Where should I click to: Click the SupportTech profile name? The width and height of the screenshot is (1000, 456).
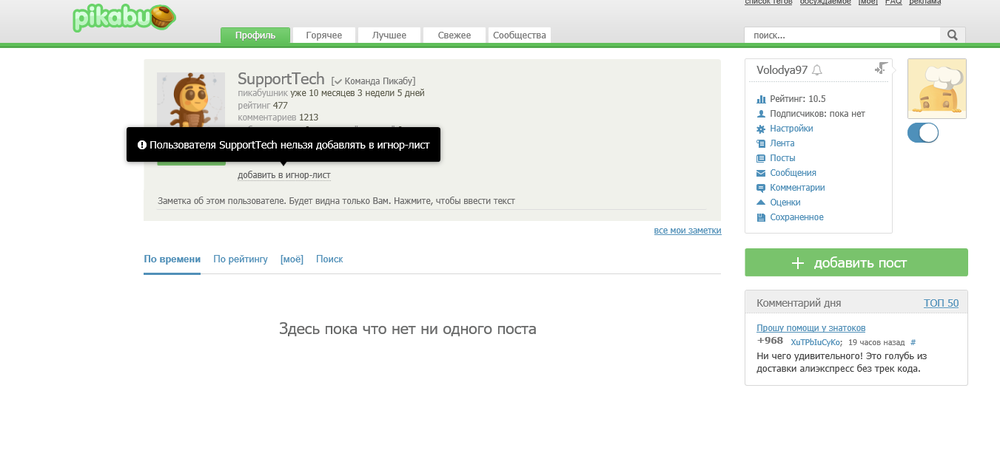point(281,79)
